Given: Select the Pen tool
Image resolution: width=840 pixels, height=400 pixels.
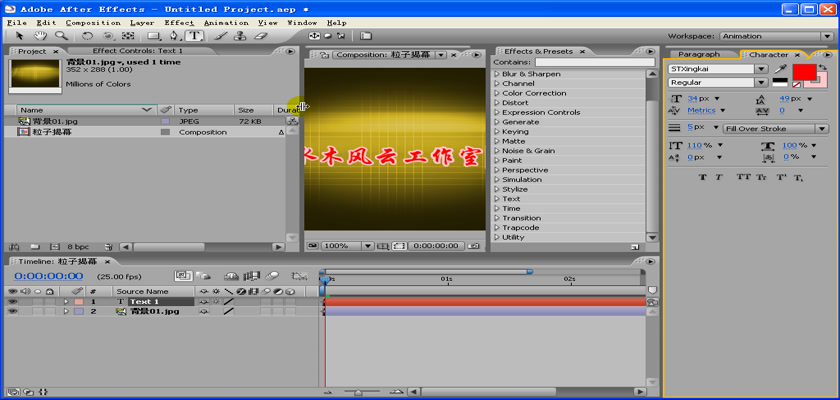Looking at the screenshot, I should [x=175, y=36].
